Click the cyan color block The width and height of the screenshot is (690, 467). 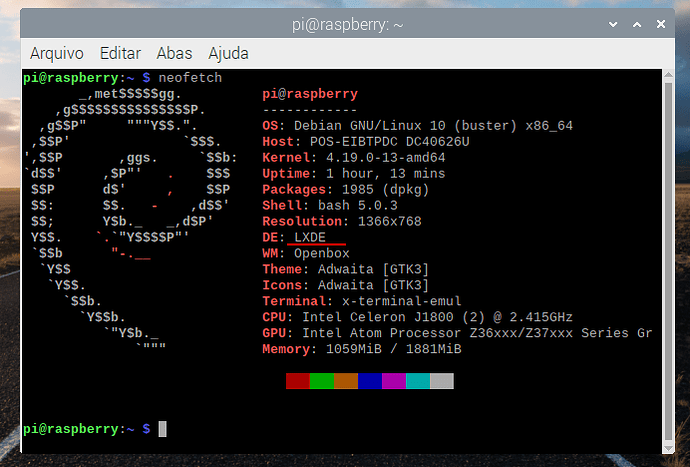[417, 381]
